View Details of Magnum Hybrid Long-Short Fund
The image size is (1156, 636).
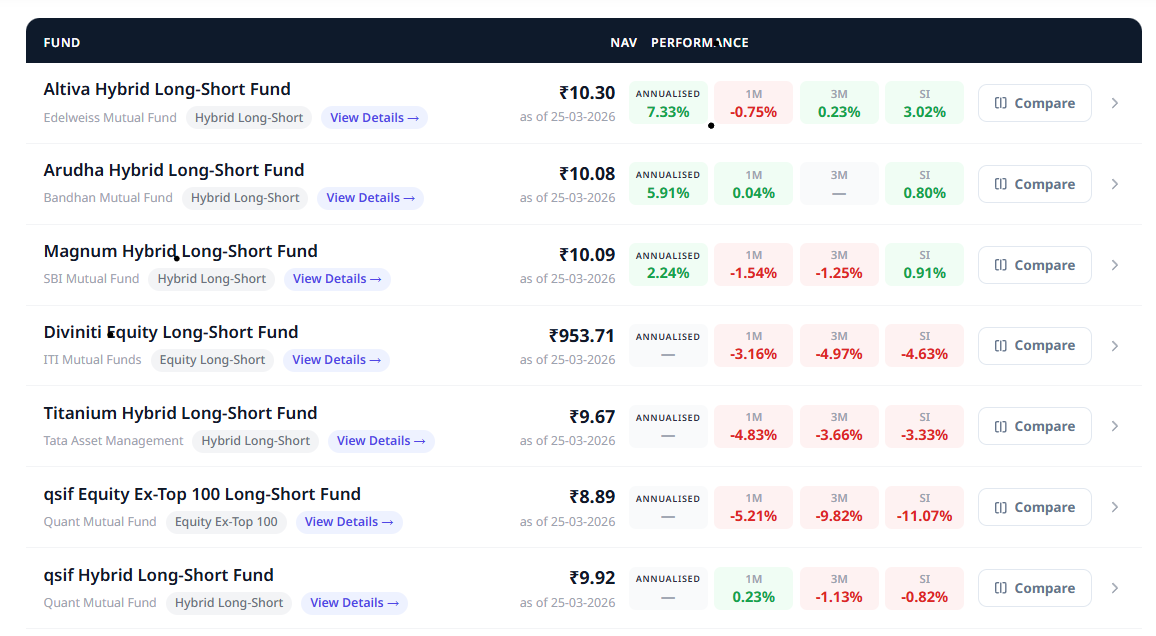click(x=337, y=279)
